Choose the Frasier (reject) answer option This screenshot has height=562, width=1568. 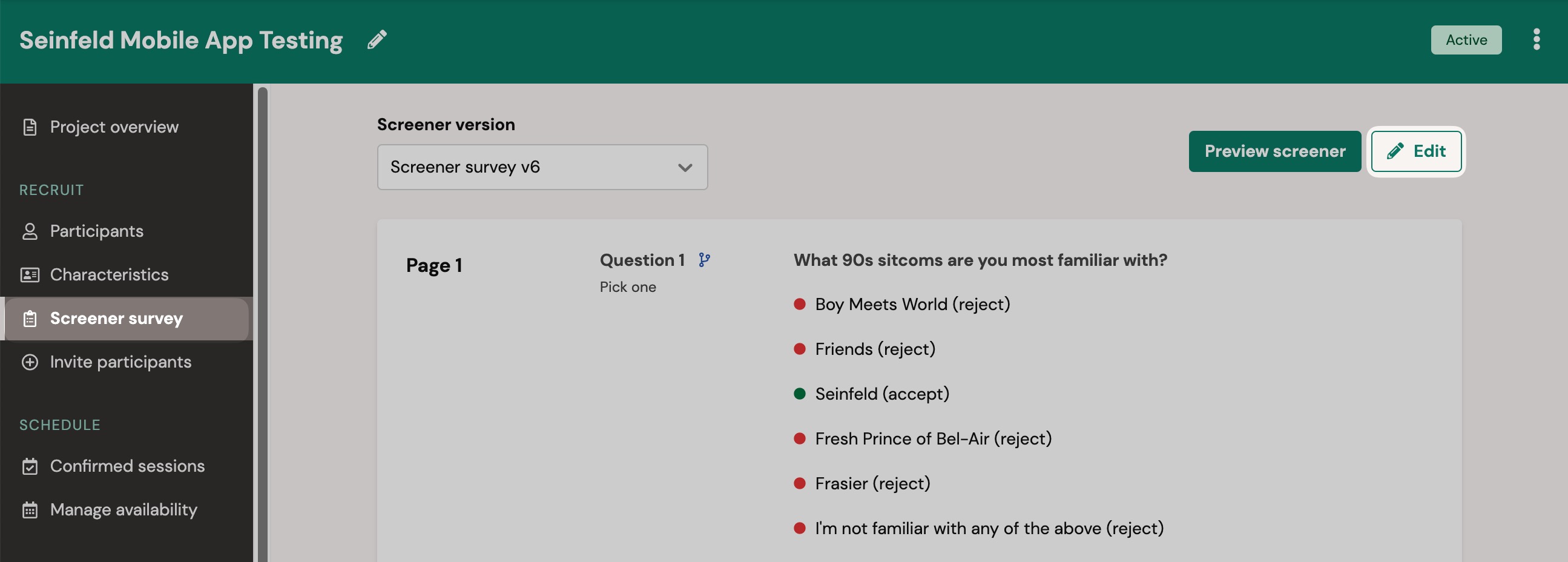click(x=872, y=483)
